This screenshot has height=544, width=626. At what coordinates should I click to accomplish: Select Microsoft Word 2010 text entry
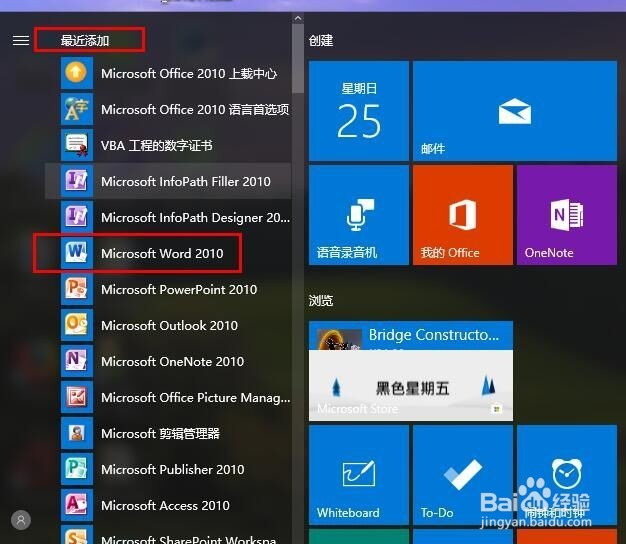[162, 253]
